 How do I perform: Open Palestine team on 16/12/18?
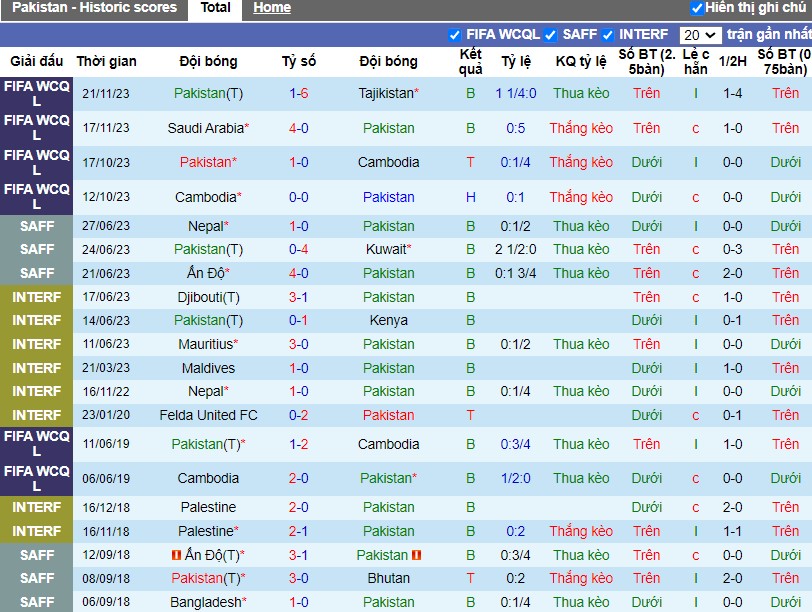click(x=208, y=507)
